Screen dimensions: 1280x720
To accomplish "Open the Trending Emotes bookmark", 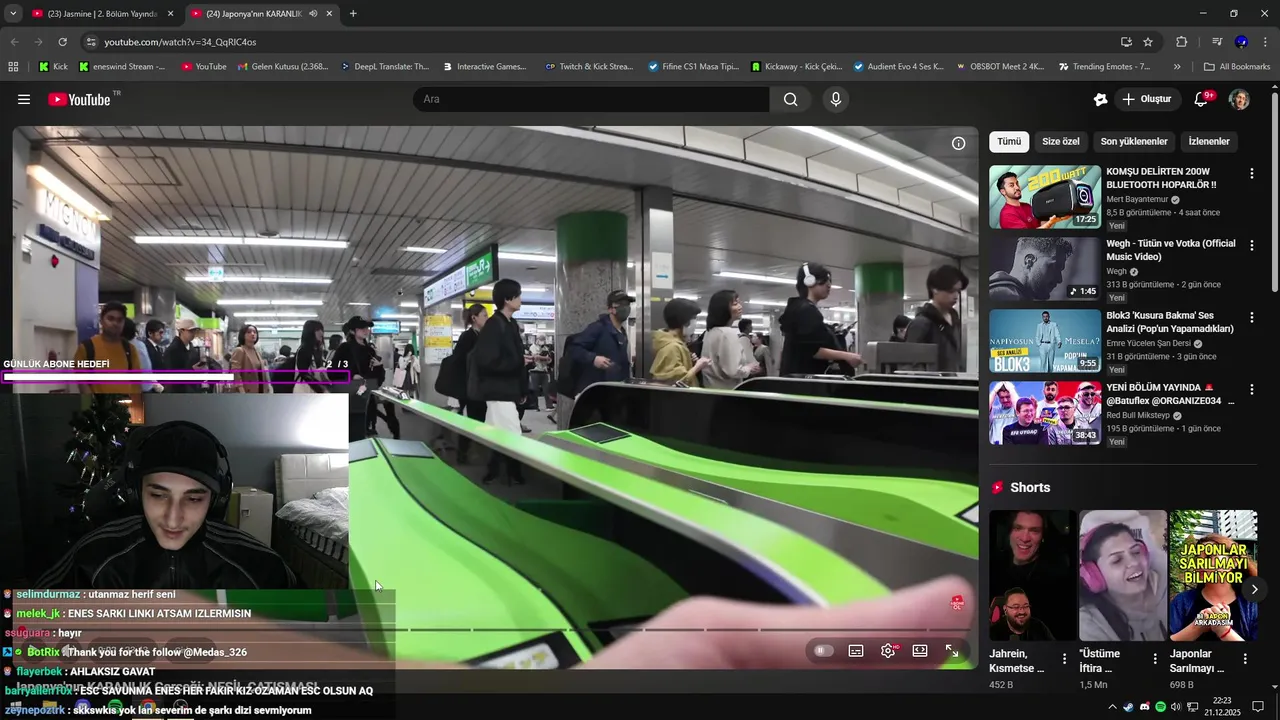I will [1105, 67].
